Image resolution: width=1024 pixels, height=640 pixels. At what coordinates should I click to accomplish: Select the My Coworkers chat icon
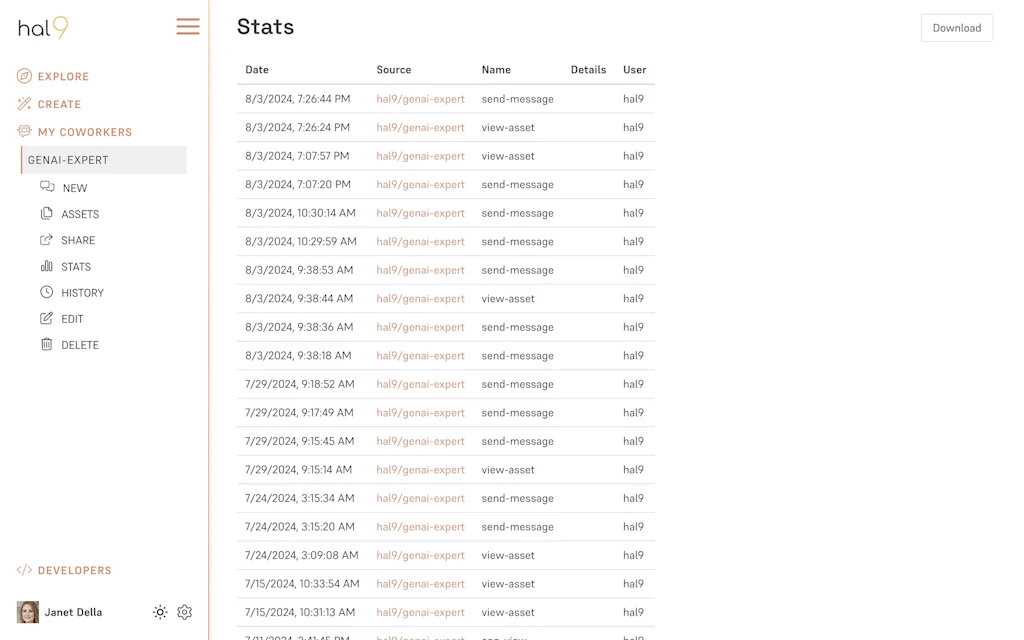[24, 132]
